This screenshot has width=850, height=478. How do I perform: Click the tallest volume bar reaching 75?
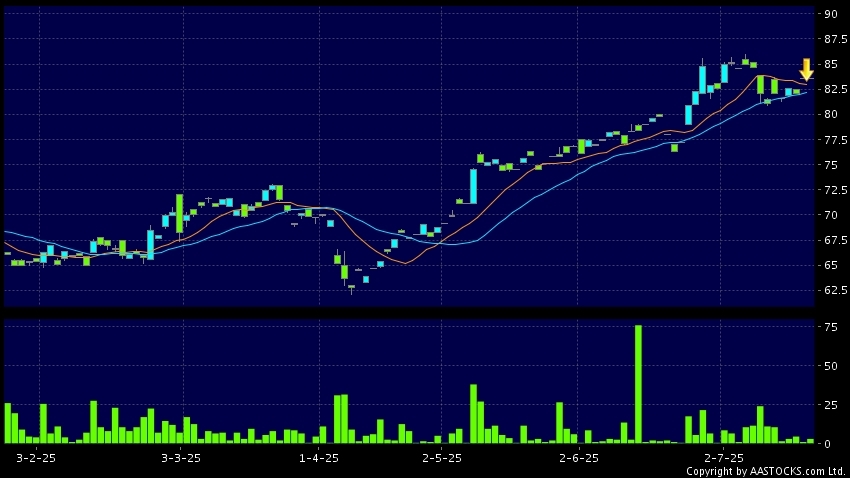(x=639, y=384)
